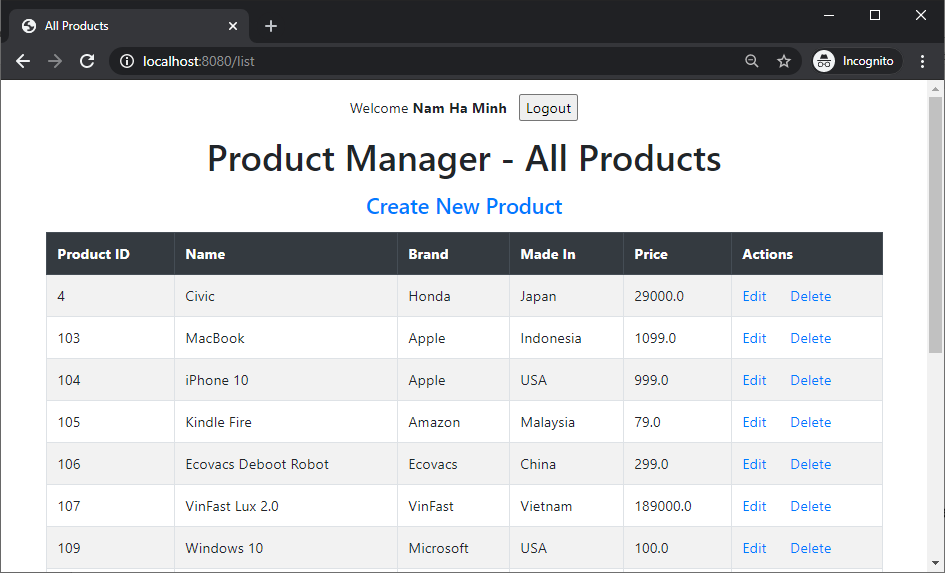Viewport: 945px width, 573px height.
Task: Click the Nam Ha Minh username text
Action: point(459,108)
